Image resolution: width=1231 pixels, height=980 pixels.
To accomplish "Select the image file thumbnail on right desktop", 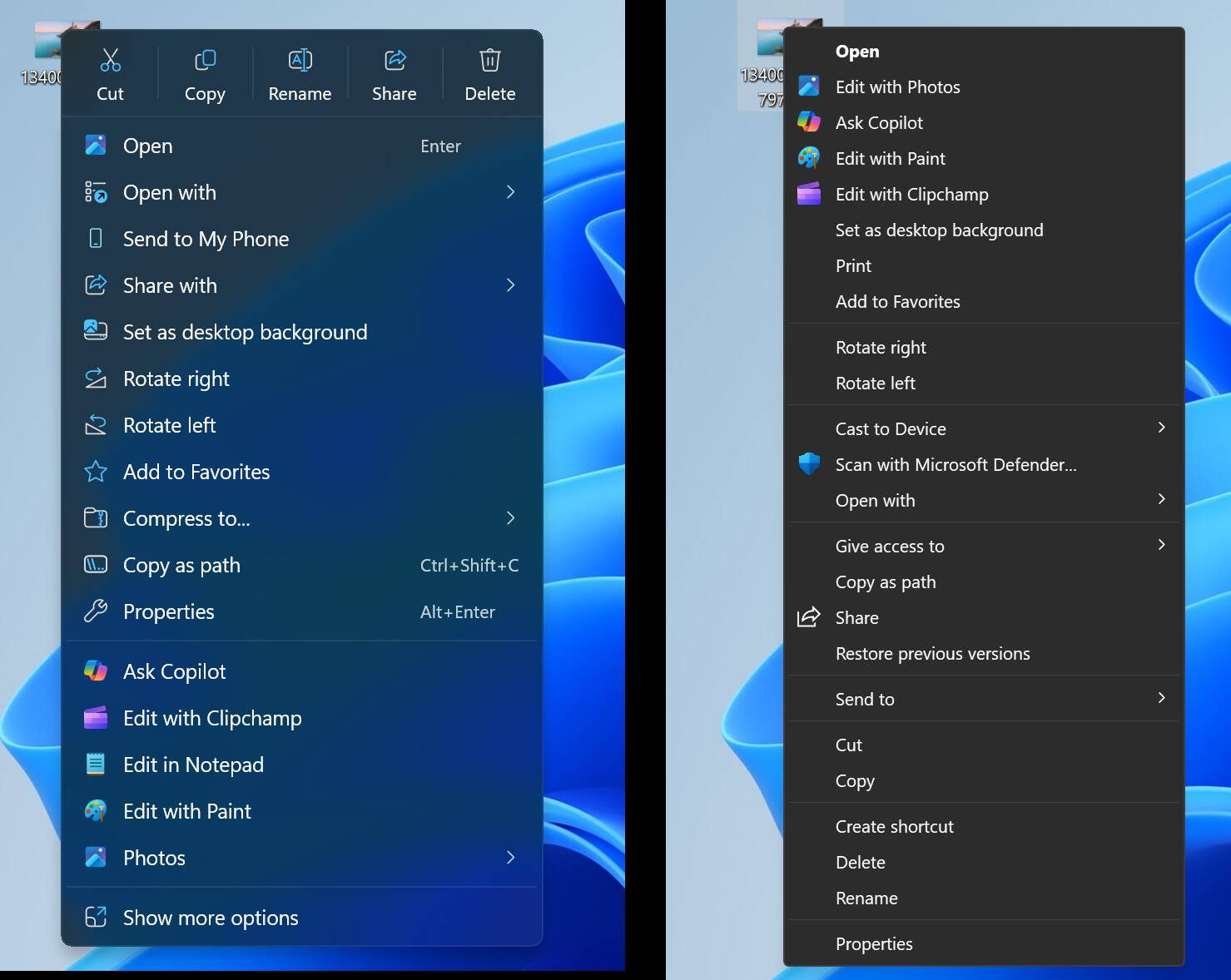I will coord(770,37).
